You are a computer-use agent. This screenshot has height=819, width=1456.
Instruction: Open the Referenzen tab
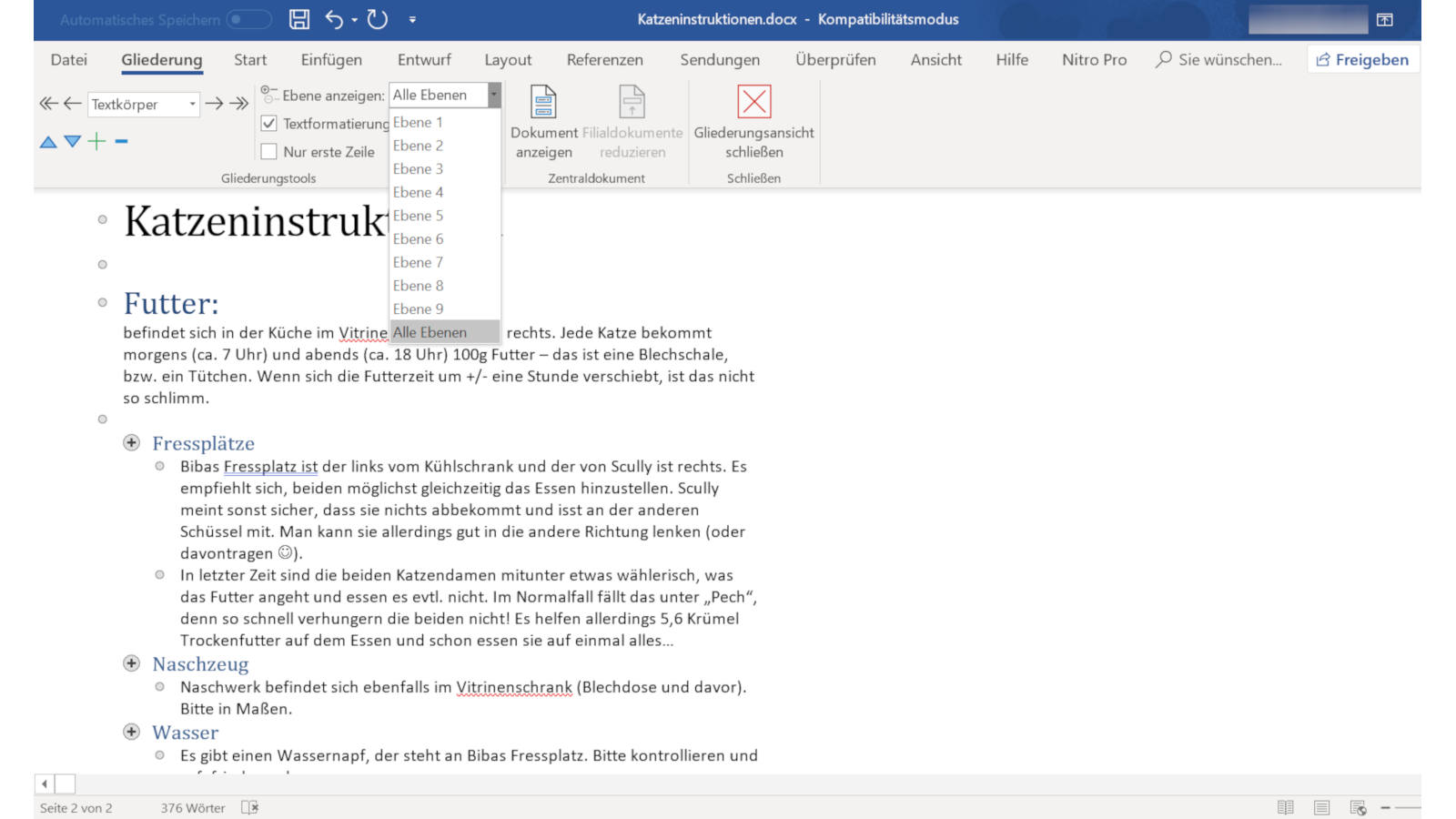[x=603, y=60]
